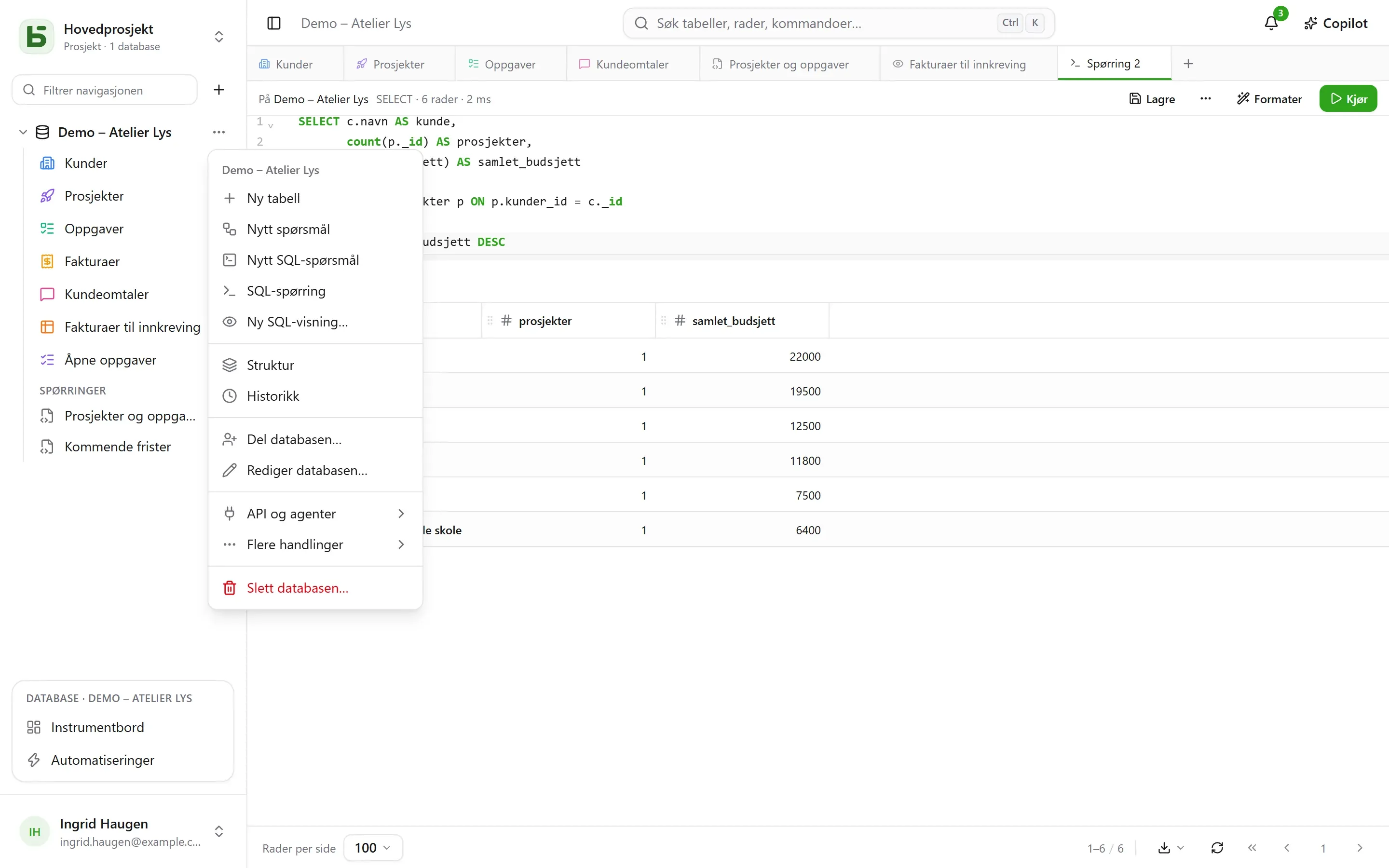Go to first page of results
1389x868 pixels.
pyautogui.click(x=1252, y=847)
